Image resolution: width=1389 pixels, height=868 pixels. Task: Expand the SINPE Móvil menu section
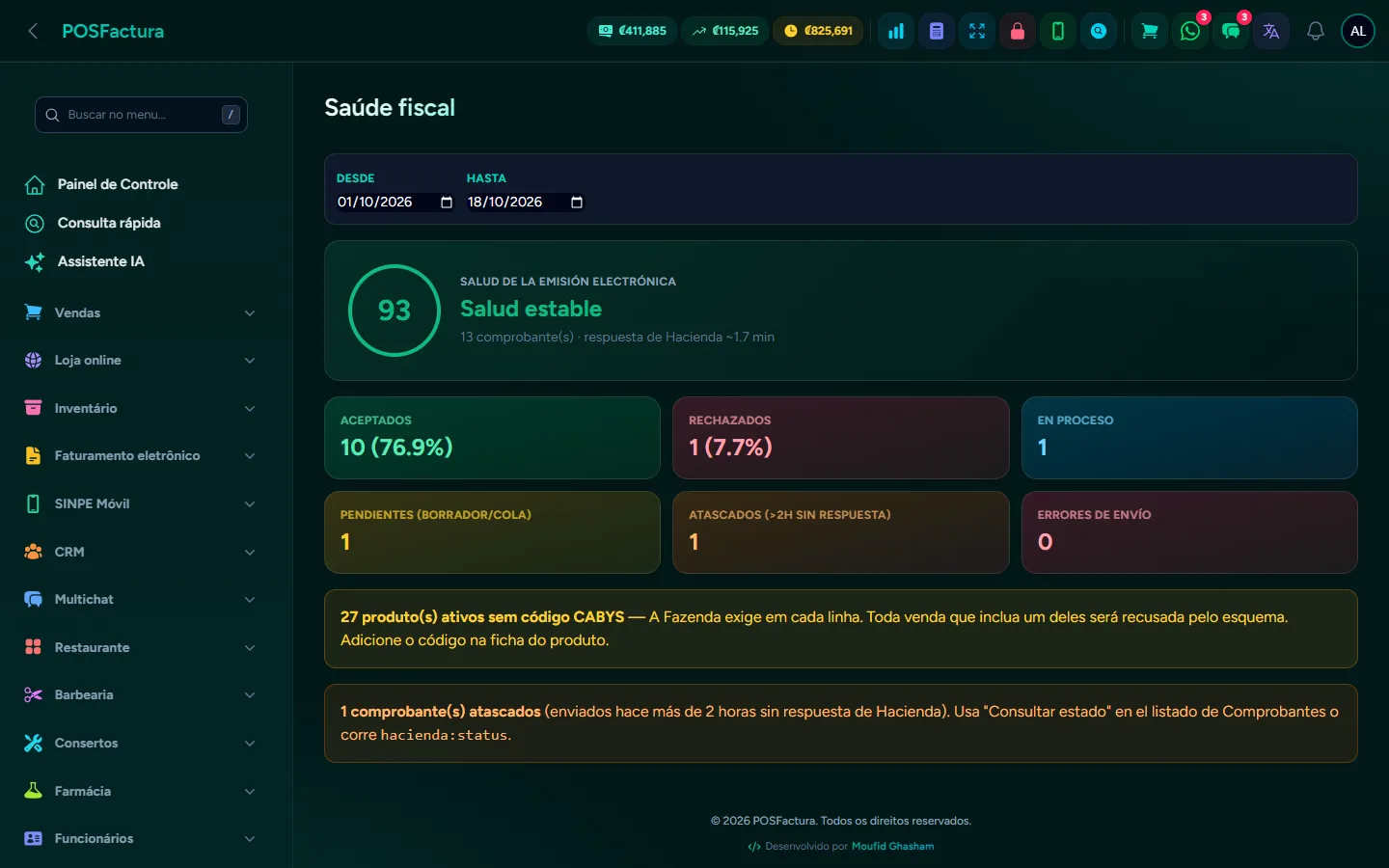tap(141, 503)
